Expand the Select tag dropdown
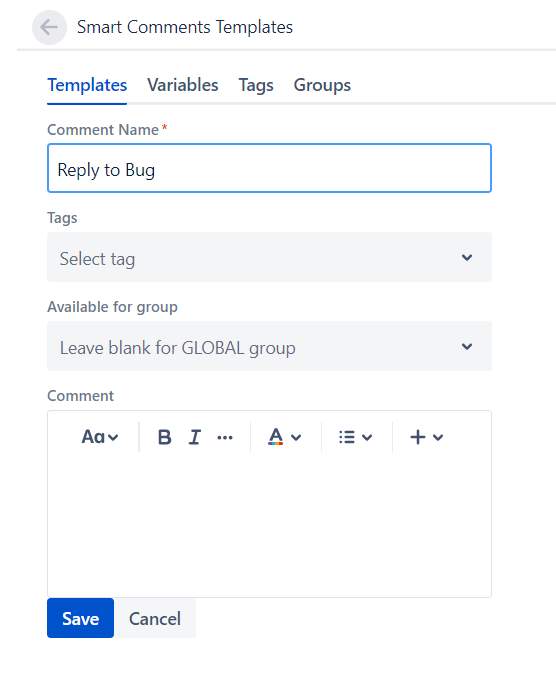 [x=269, y=257]
